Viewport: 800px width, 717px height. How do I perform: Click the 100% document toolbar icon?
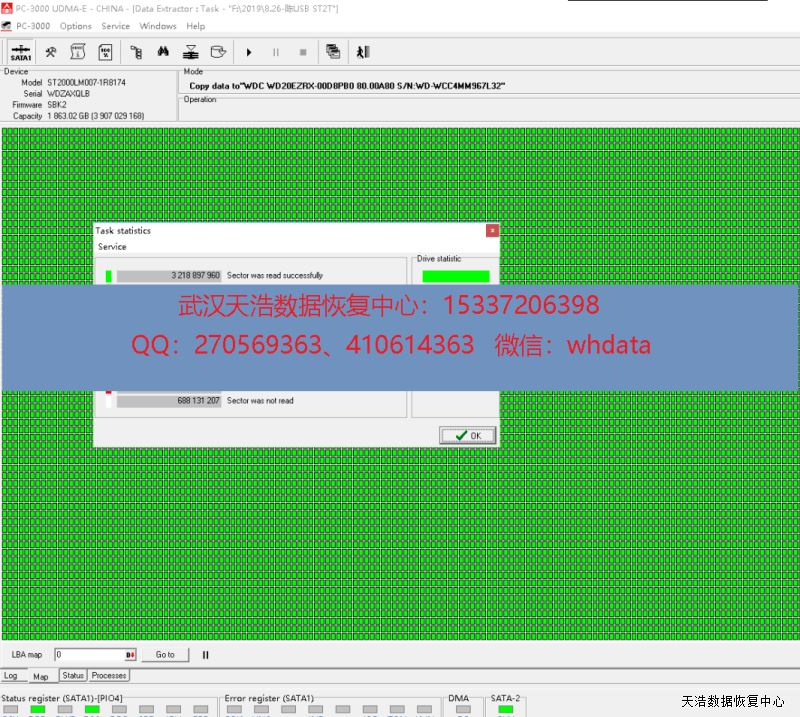tap(104, 52)
